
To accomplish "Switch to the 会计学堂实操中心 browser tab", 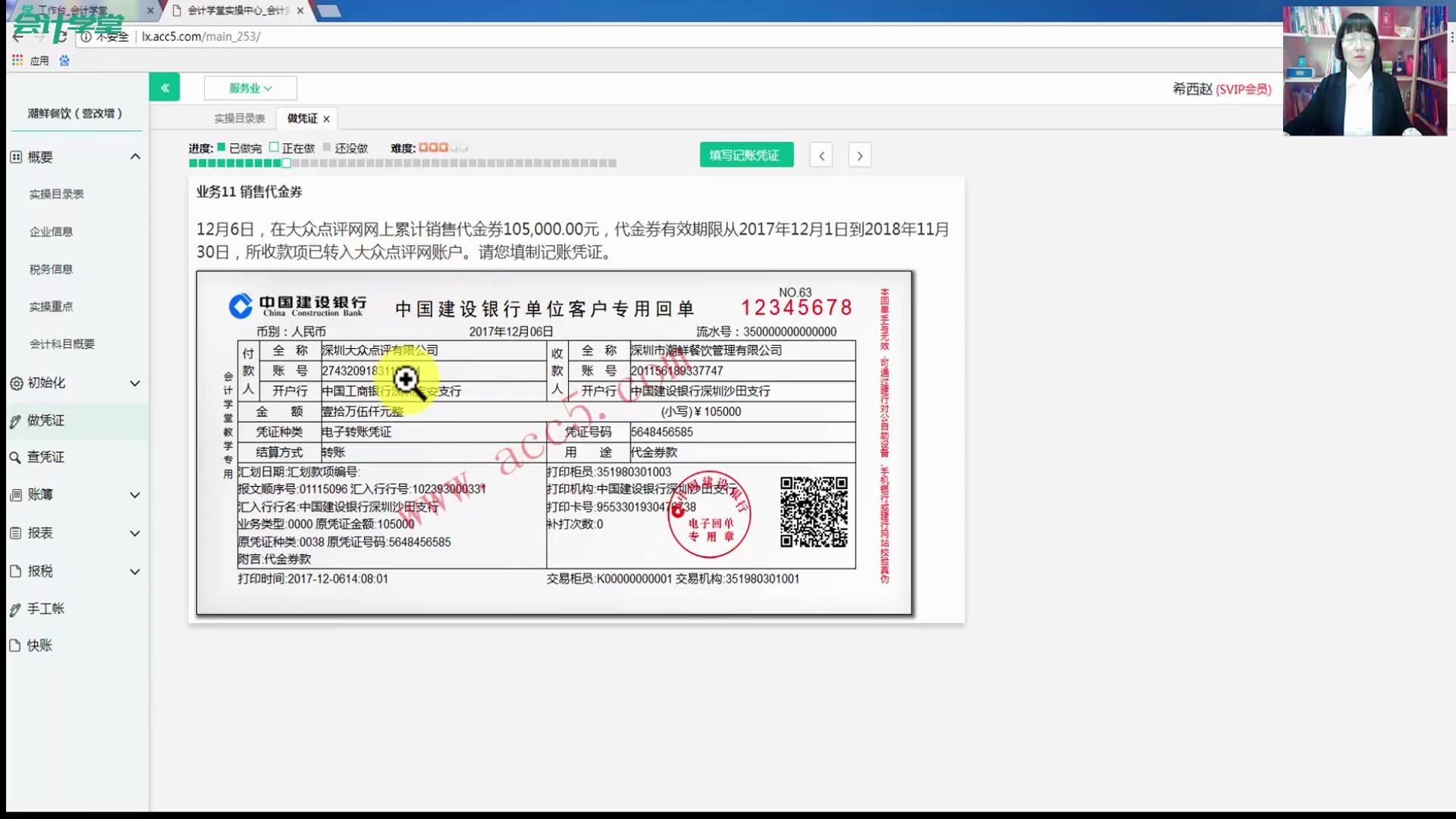I will pyautogui.click(x=237, y=11).
